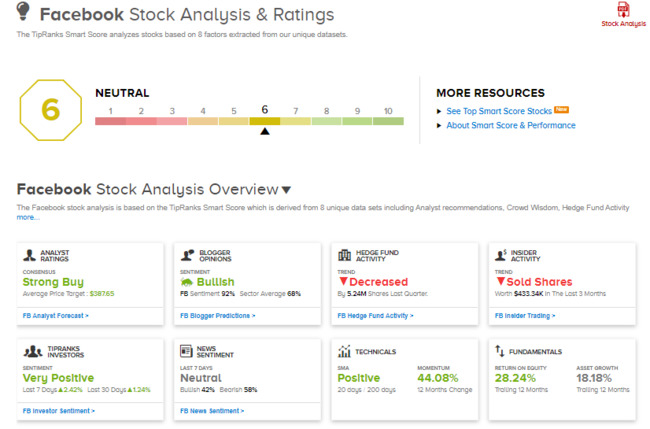
Task: Expand the Stock Analysis Overview dropdown arrow
Action: click(286, 190)
